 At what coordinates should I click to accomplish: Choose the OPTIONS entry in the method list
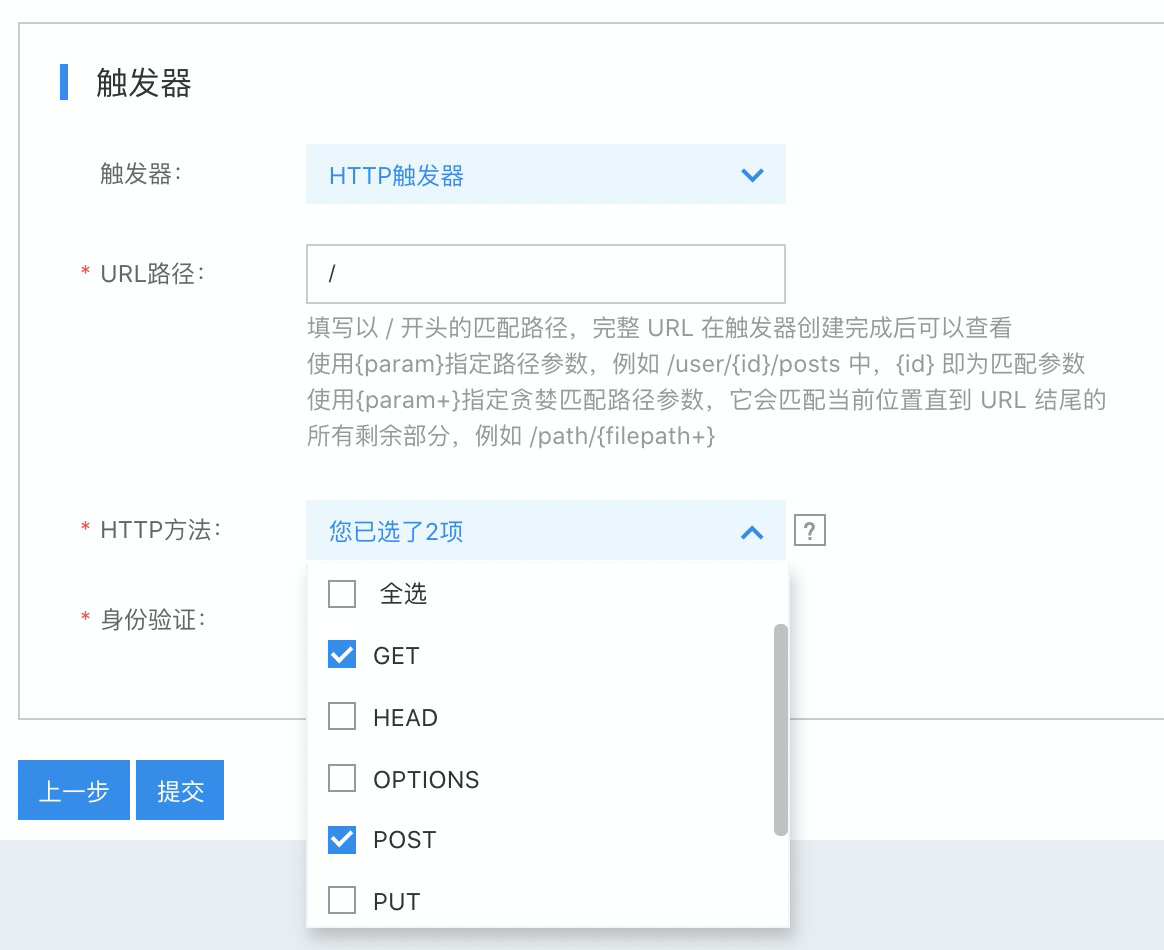tap(426, 780)
